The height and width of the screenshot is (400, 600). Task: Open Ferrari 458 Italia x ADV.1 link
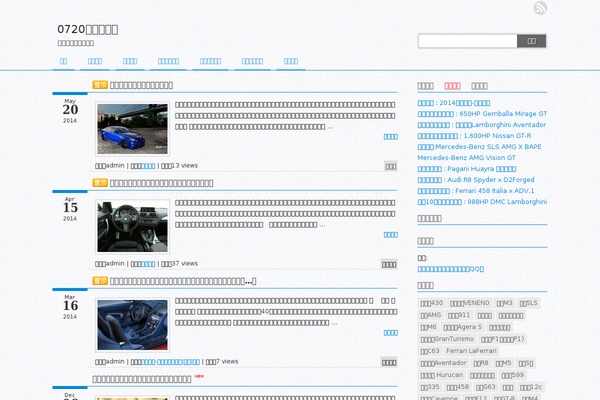[476, 191]
